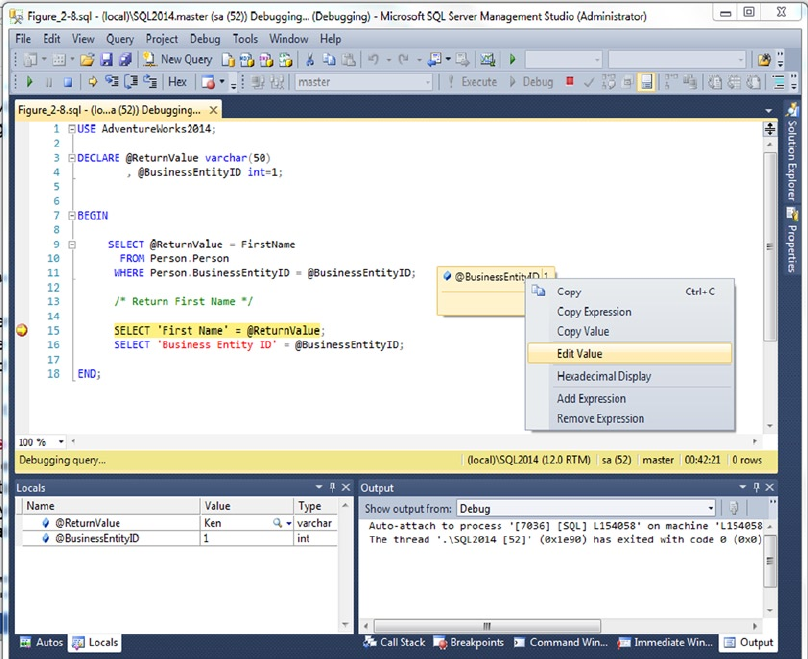Switch to the Autos tab
The image size is (808, 659).
click(41, 643)
